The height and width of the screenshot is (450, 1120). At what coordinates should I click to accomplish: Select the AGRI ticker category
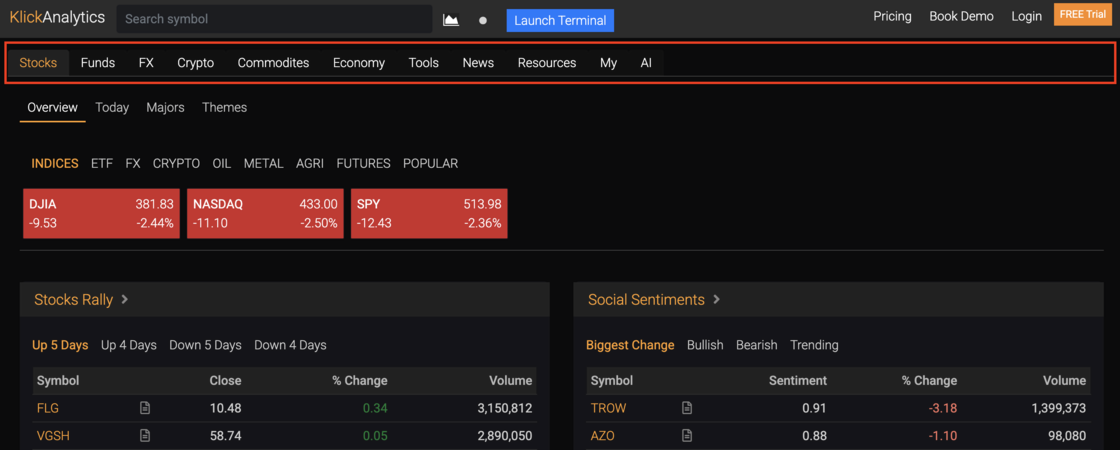(310, 164)
